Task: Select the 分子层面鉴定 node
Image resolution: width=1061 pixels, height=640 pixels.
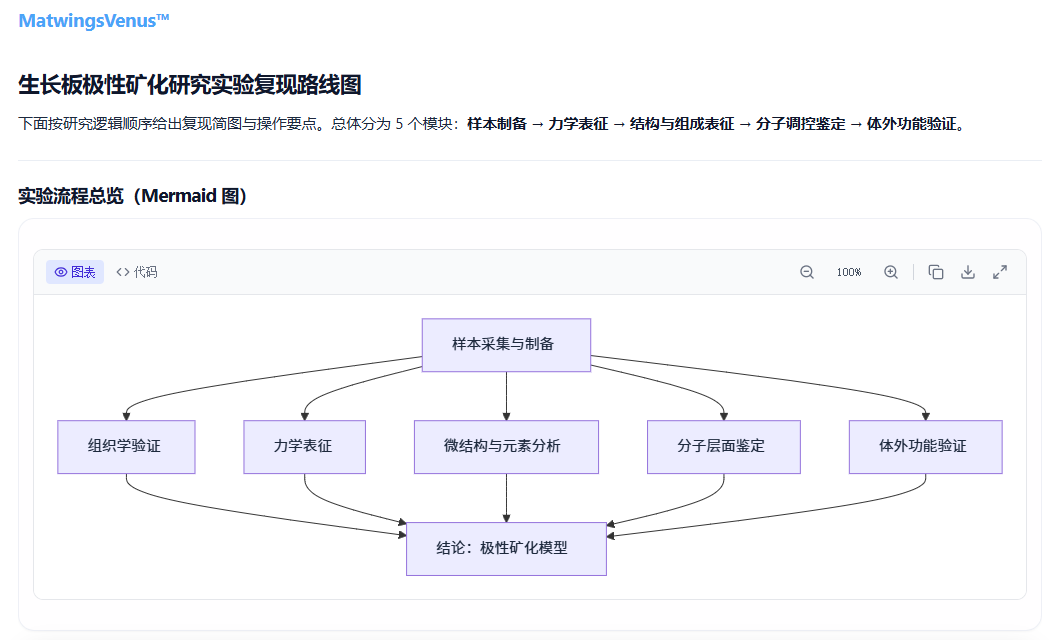Action: click(x=724, y=447)
